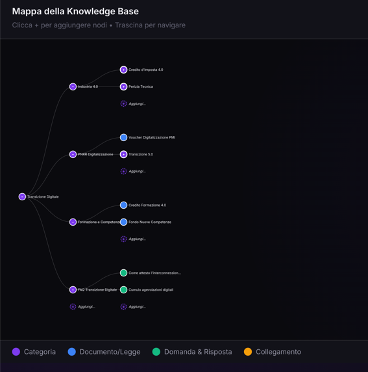Open the Perizia Tecnica node
Image resolution: width=368 pixels, height=372 pixels.
pyautogui.click(x=124, y=87)
